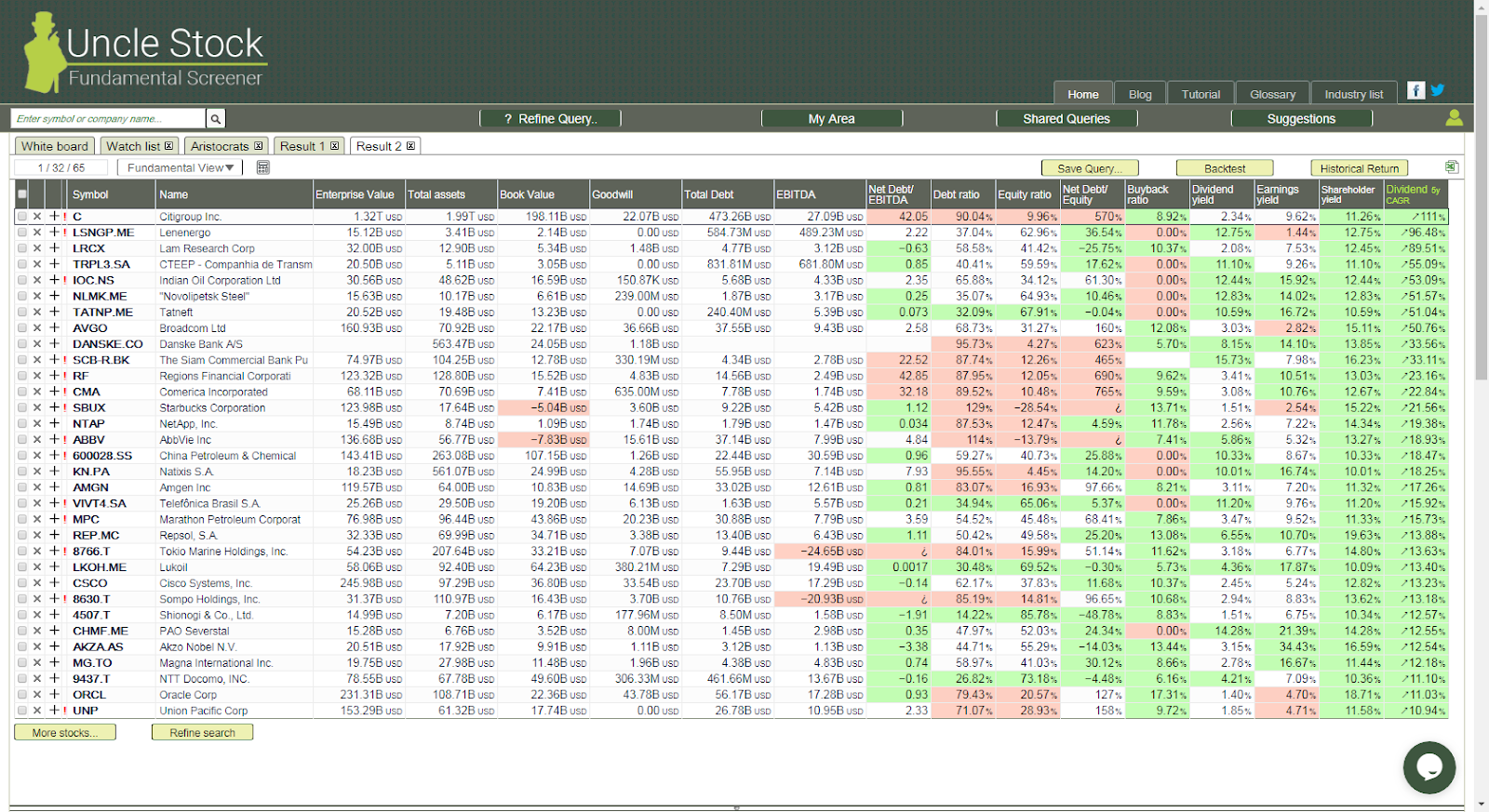Add TATNP.ME using its plus icon
The height and width of the screenshot is (812, 1489).
tap(54, 313)
